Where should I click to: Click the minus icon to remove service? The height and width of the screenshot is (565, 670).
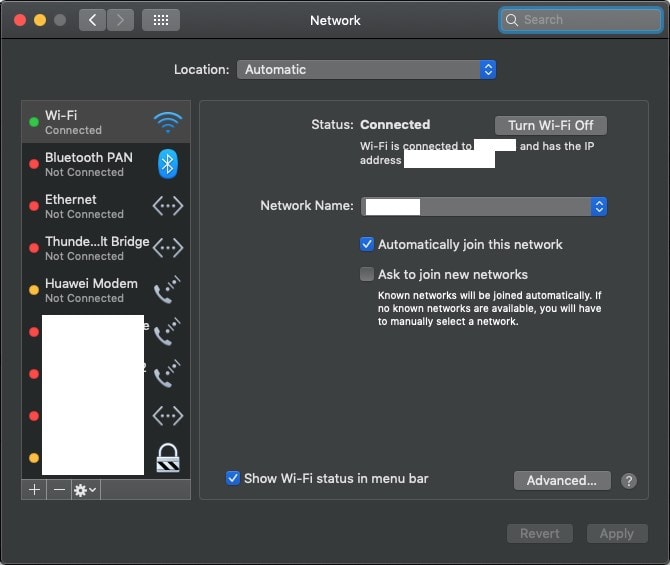coord(59,490)
